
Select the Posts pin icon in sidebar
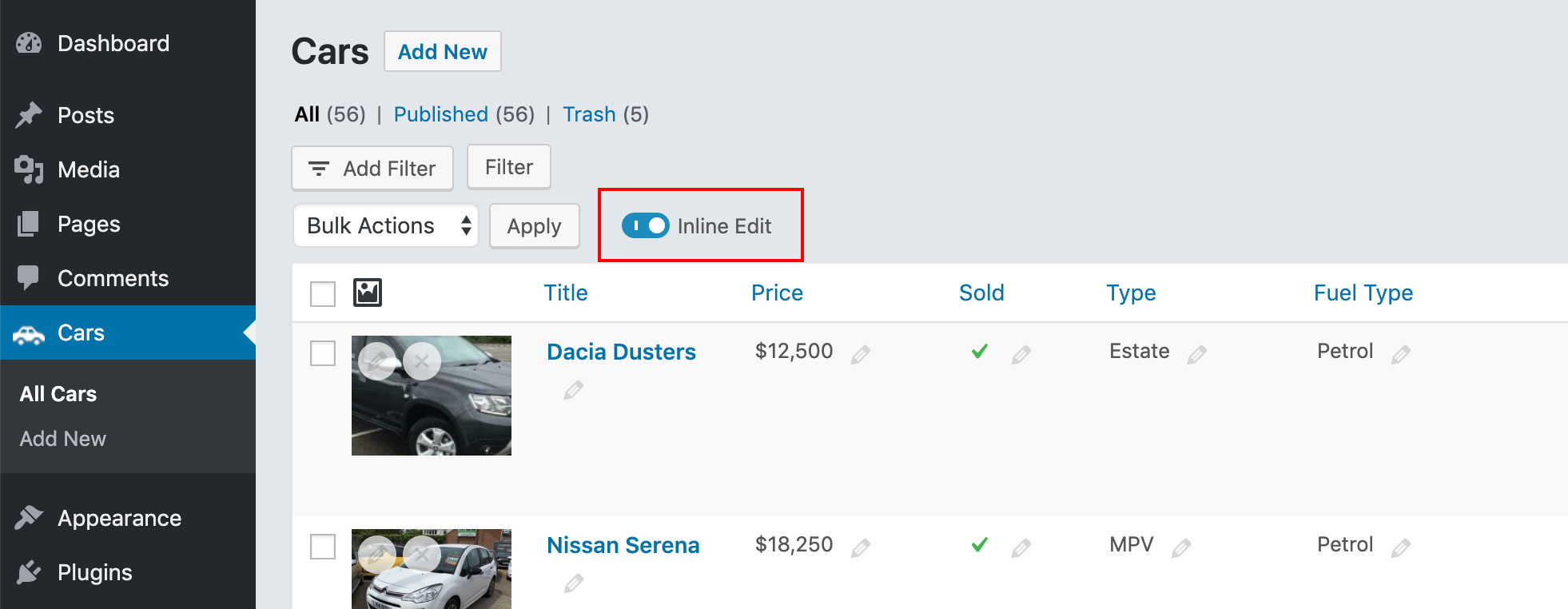[29, 114]
